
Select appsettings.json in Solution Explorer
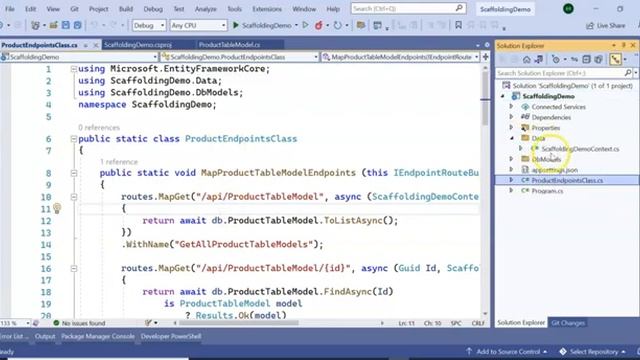[554, 170]
